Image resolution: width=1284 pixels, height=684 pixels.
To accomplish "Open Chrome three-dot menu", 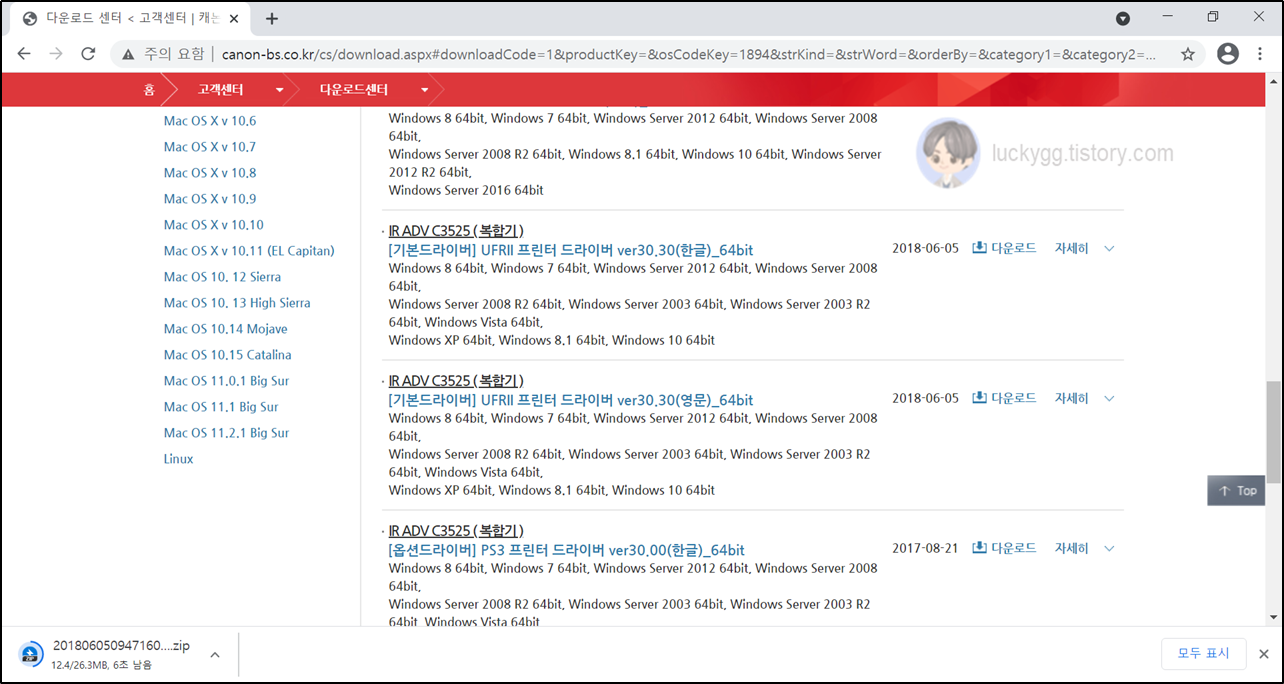I will pos(1261,54).
